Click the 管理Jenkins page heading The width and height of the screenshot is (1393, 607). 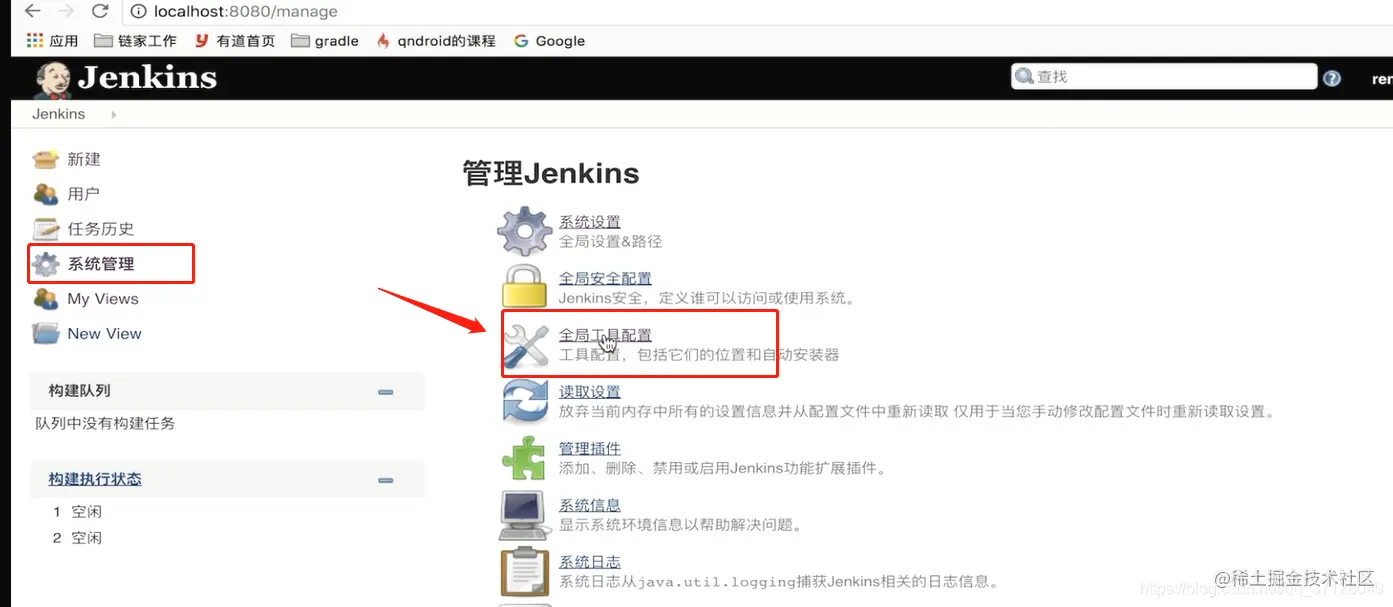[551, 173]
